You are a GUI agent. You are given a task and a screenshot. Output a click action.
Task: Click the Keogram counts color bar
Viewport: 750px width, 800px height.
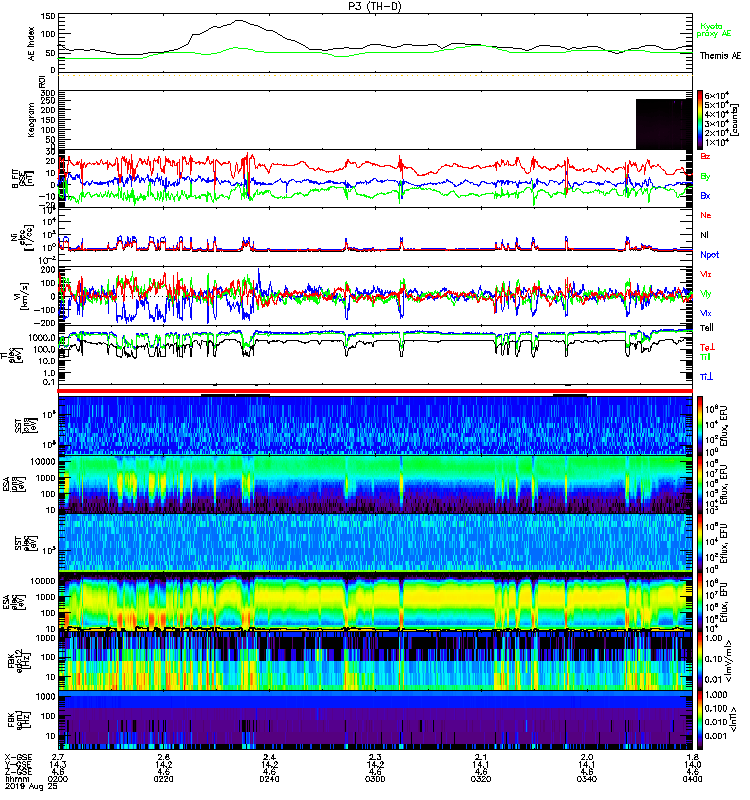pyautogui.click(x=700, y=120)
